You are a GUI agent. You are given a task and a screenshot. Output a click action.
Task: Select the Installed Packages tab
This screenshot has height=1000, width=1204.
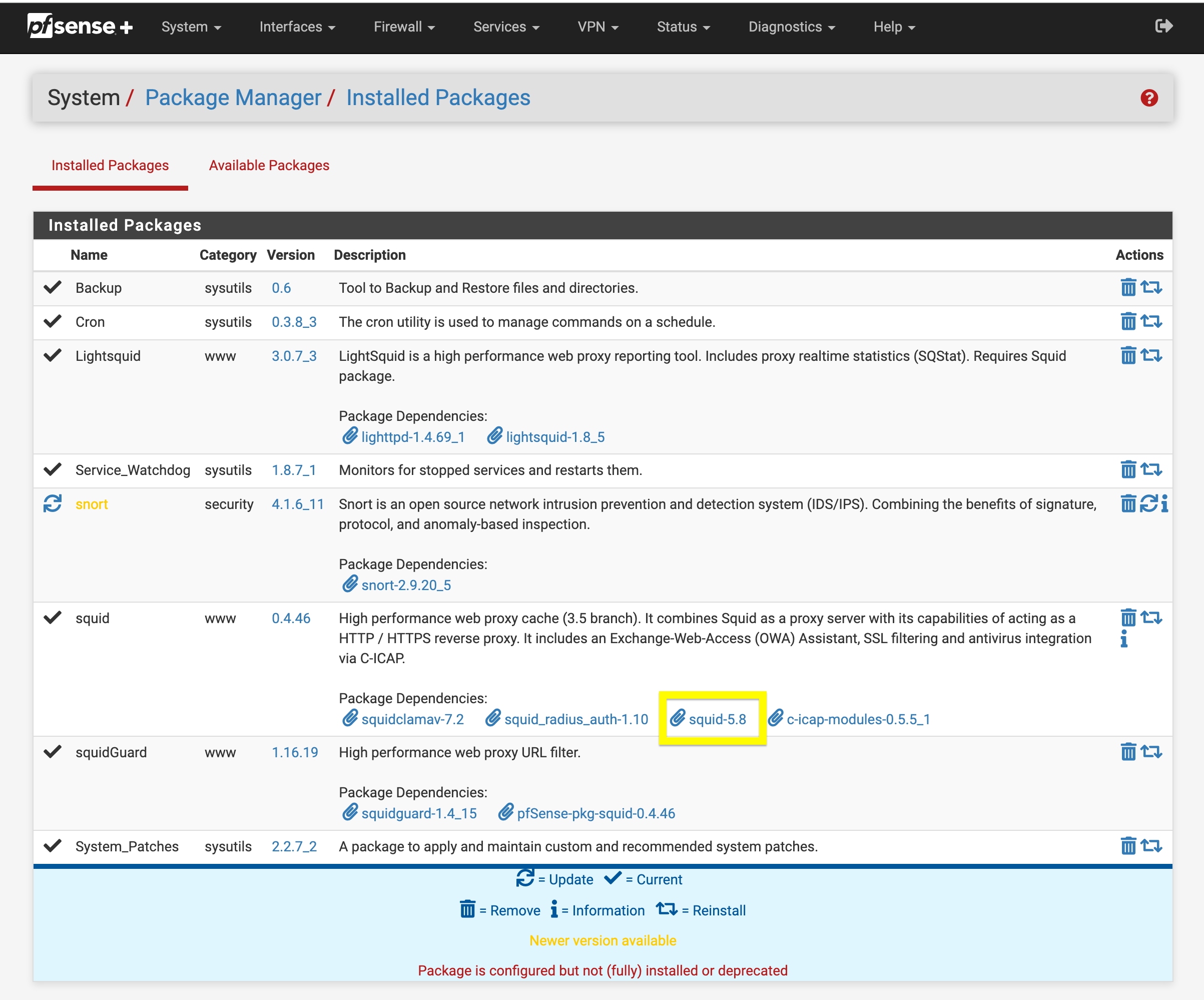(110, 165)
